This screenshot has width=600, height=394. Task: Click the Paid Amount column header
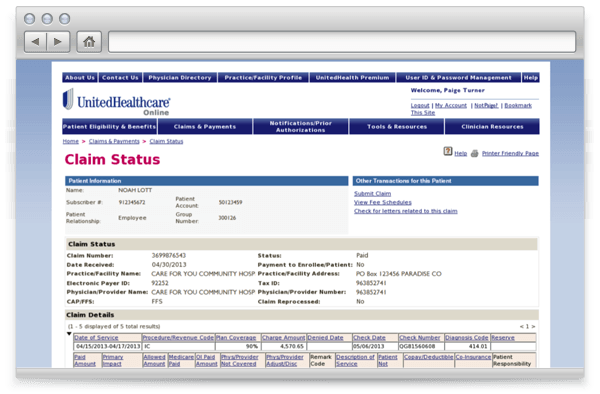[85, 360]
